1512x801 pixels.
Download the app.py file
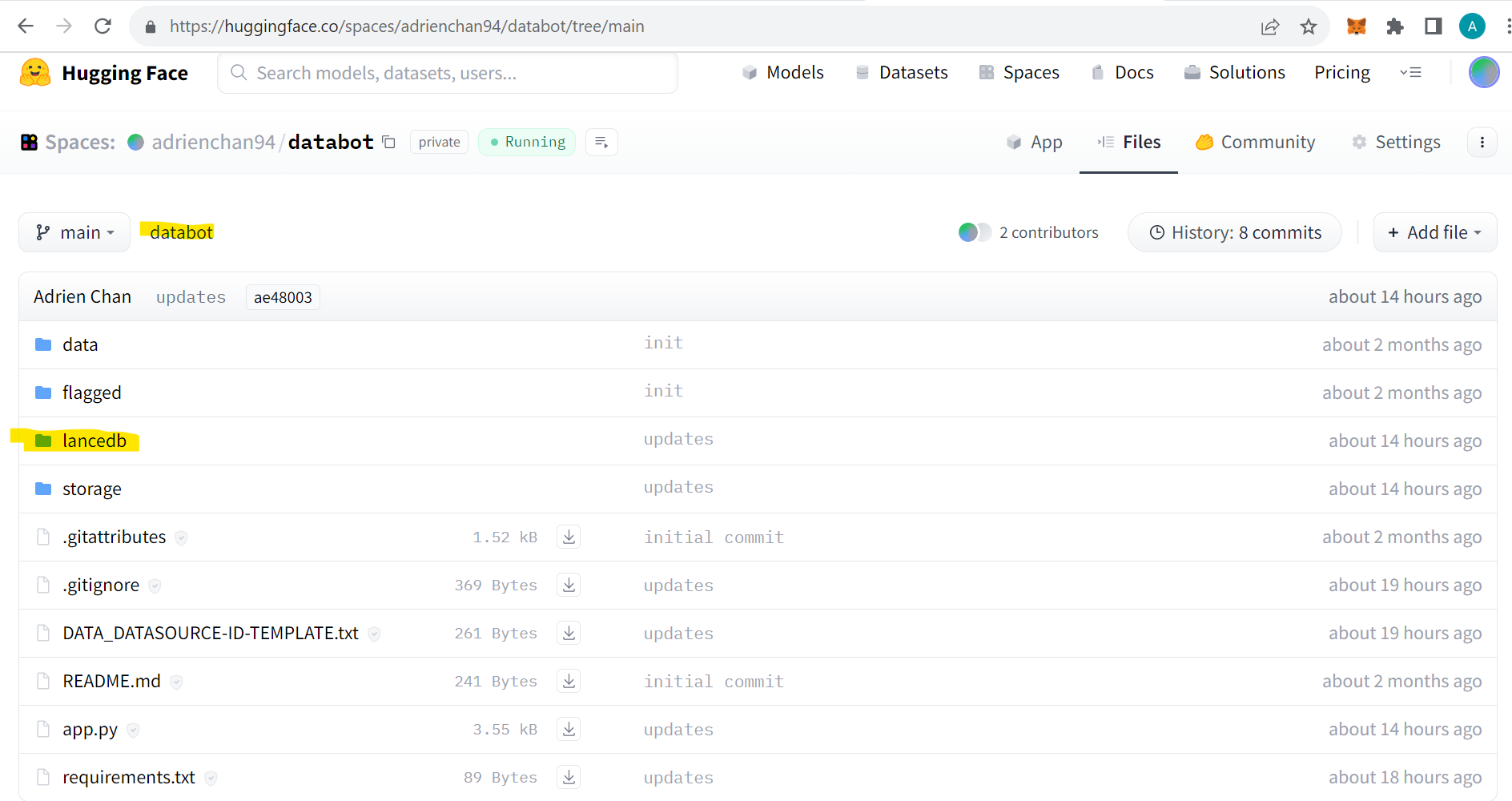[569, 729]
